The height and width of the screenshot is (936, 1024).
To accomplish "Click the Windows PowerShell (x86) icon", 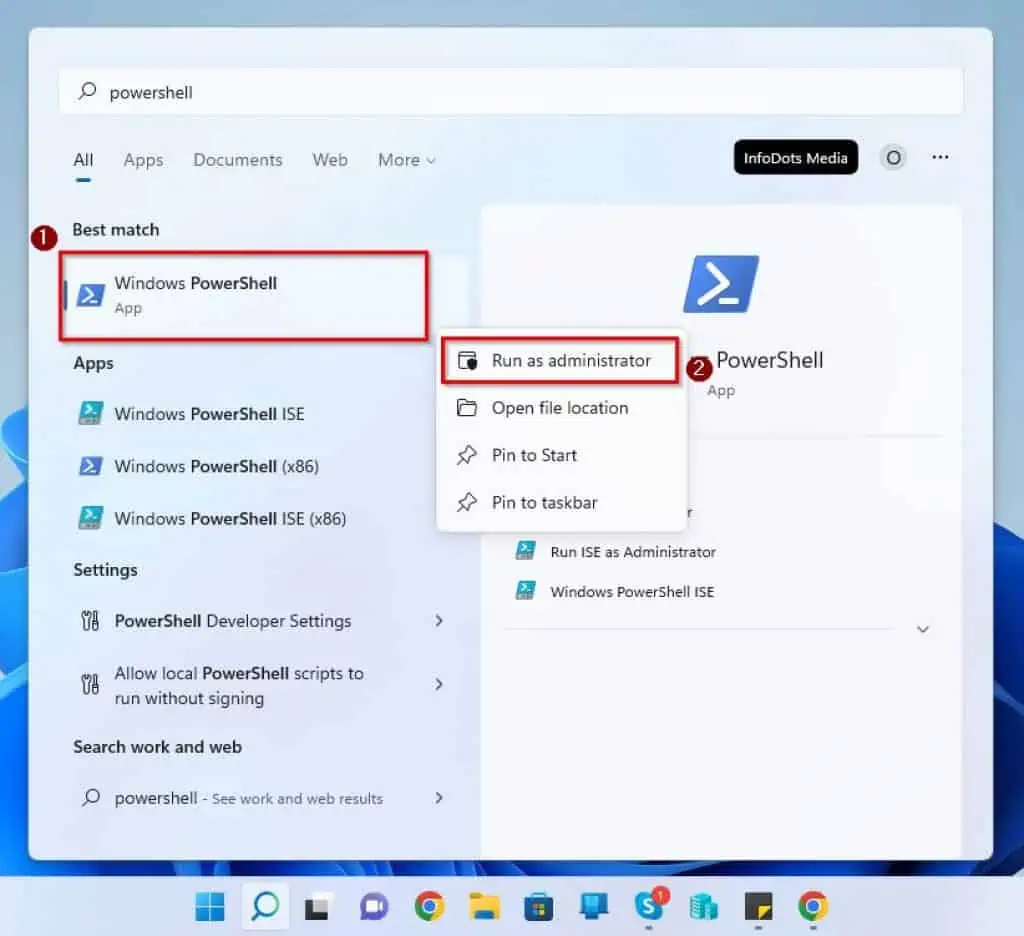I will [x=90, y=466].
